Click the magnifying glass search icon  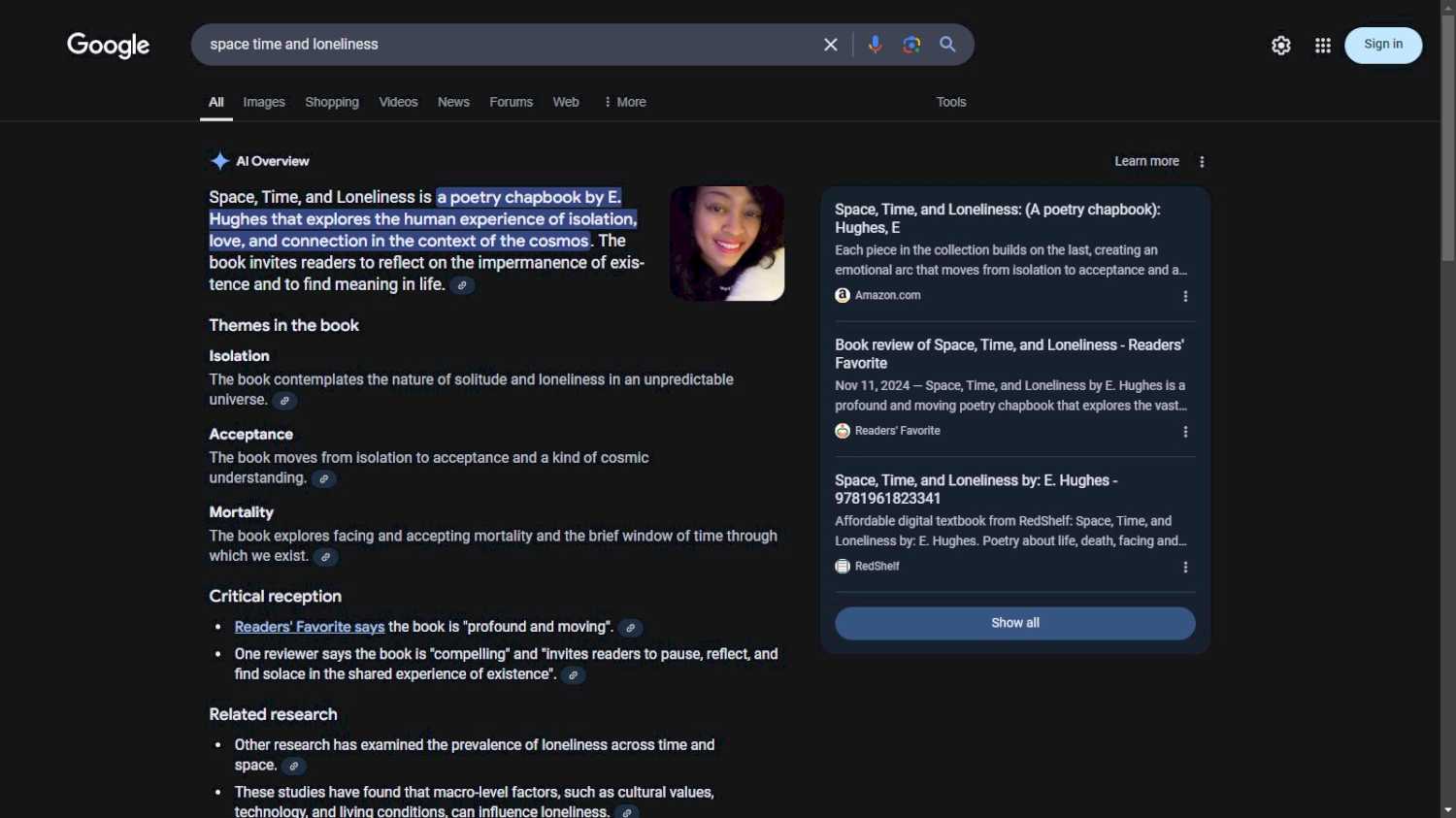click(x=948, y=45)
